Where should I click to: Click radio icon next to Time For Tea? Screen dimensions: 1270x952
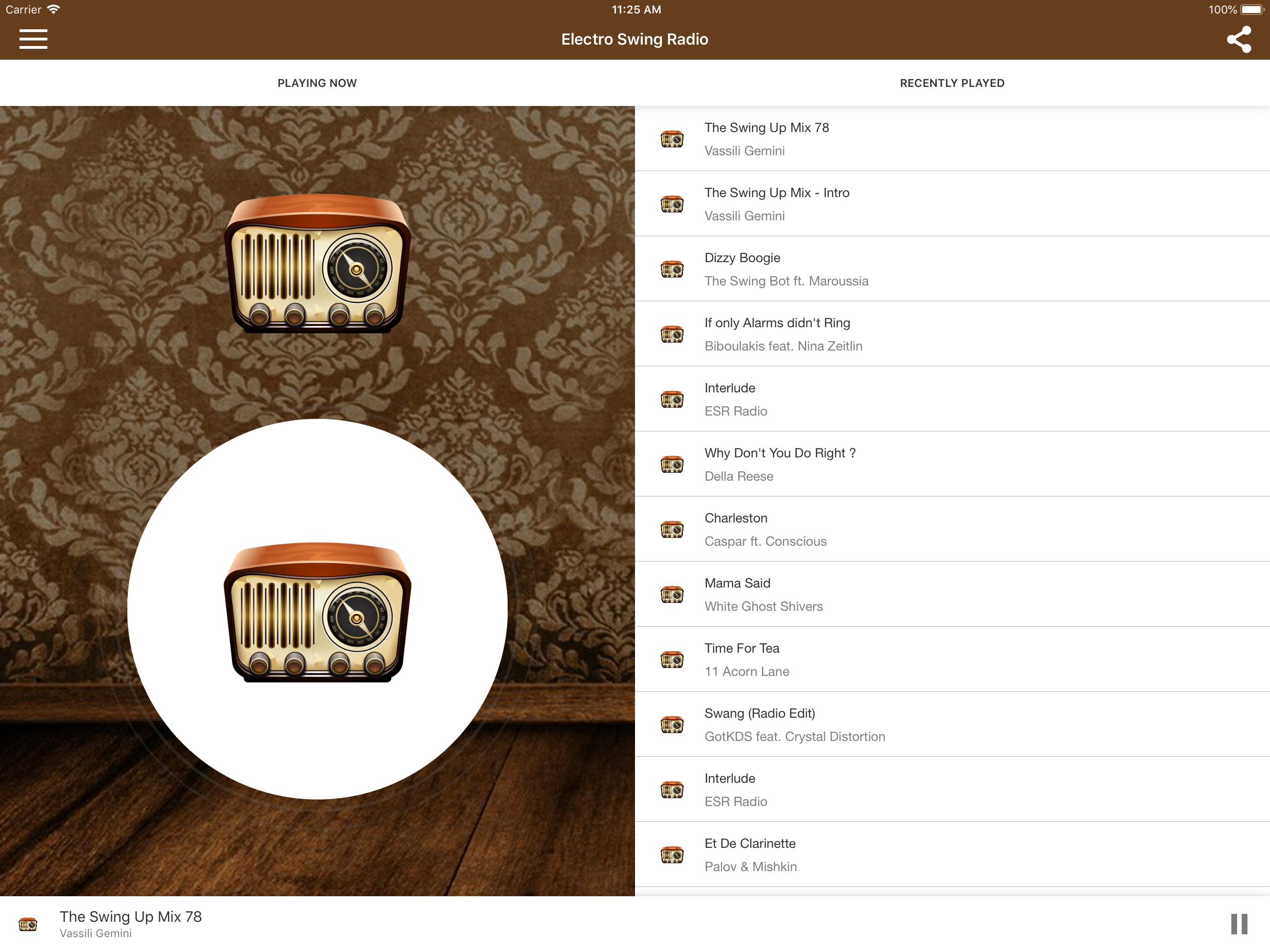[672, 659]
